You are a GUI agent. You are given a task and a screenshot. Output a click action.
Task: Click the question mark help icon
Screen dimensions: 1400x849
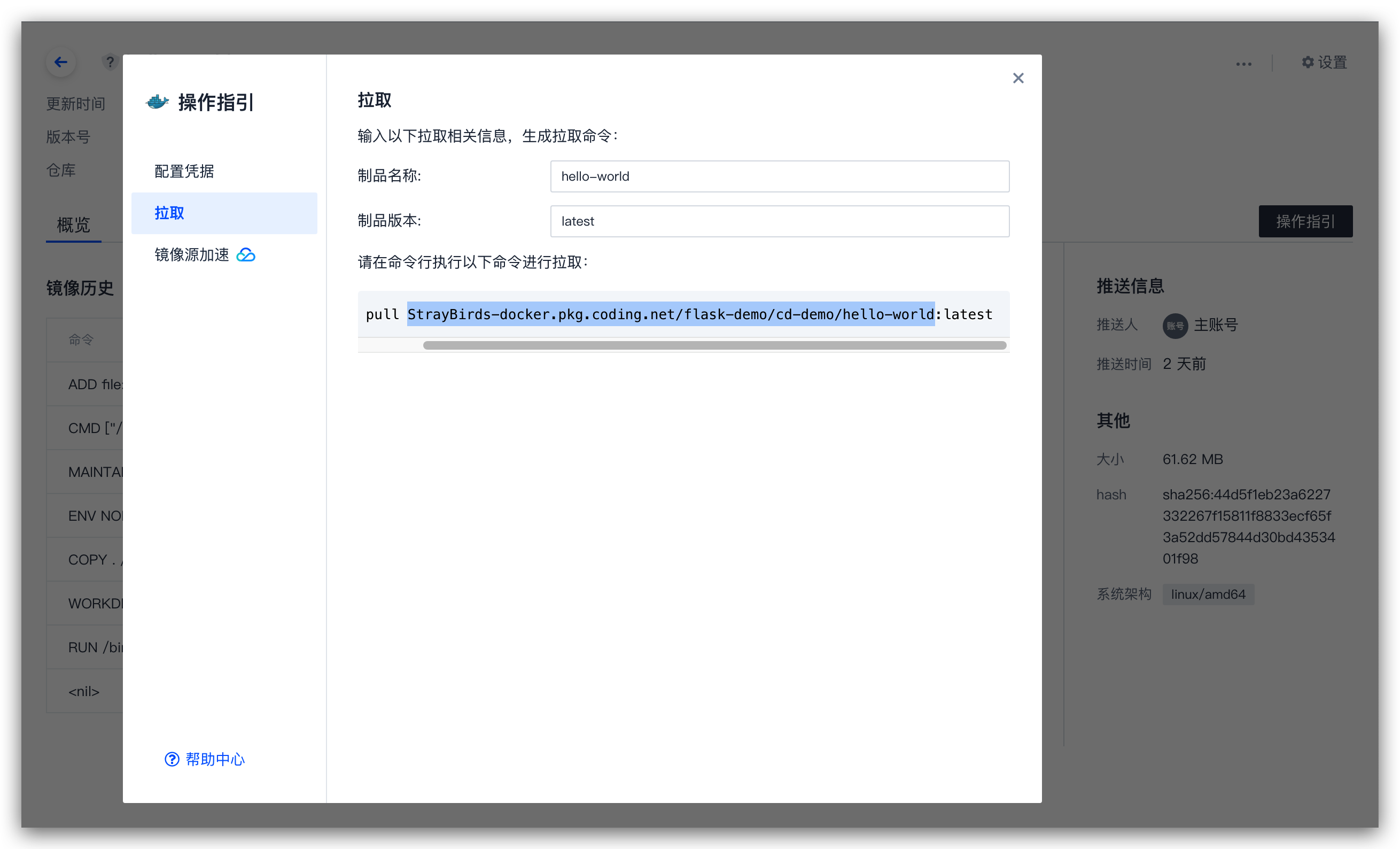[x=110, y=62]
